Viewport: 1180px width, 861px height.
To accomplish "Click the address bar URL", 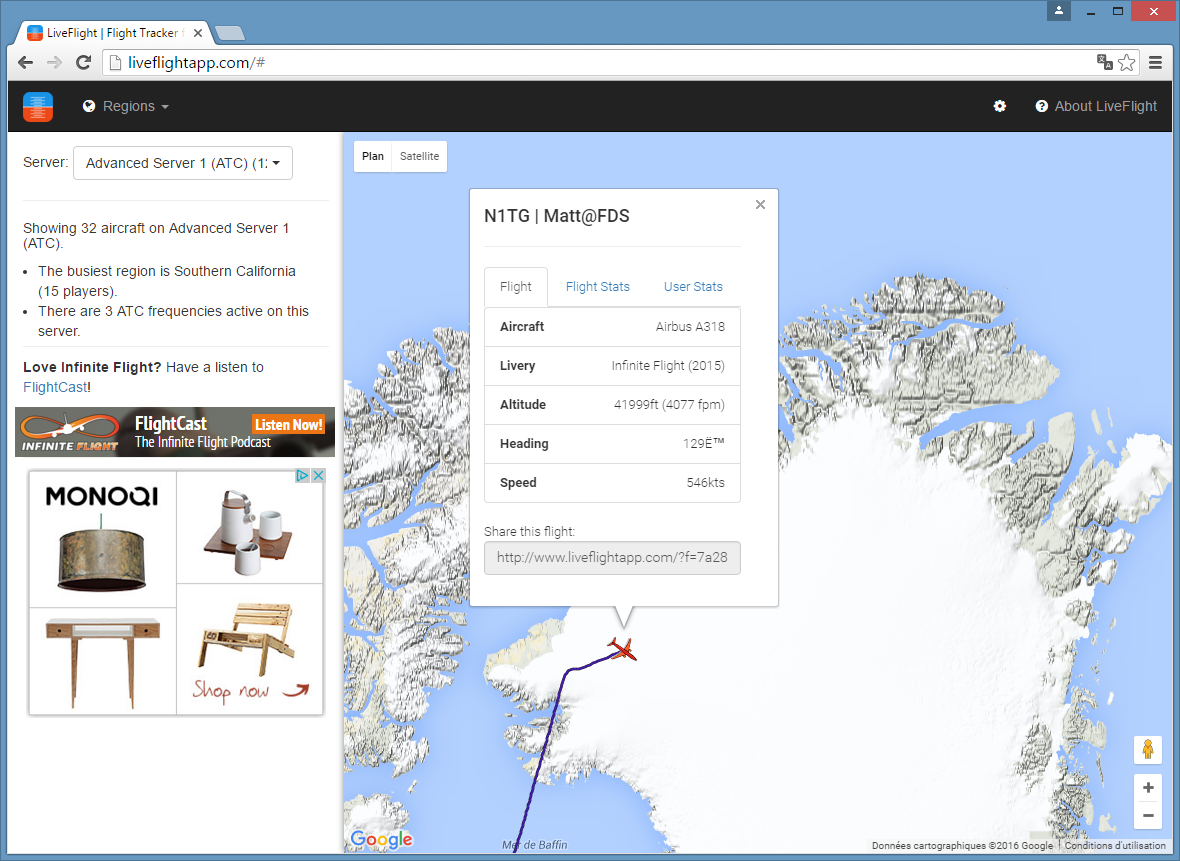I will pyautogui.click(x=196, y=62).
